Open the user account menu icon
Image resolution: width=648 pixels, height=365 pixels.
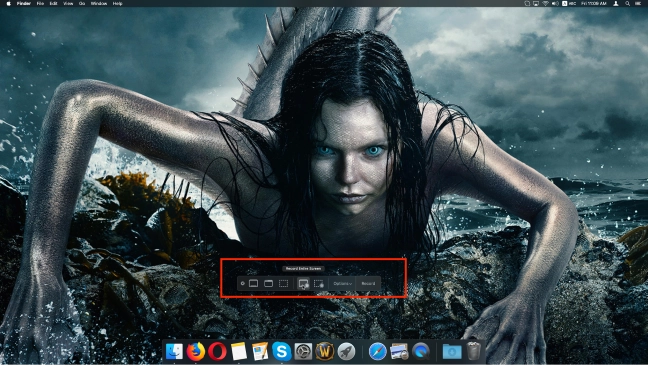(x=616, y=3)
